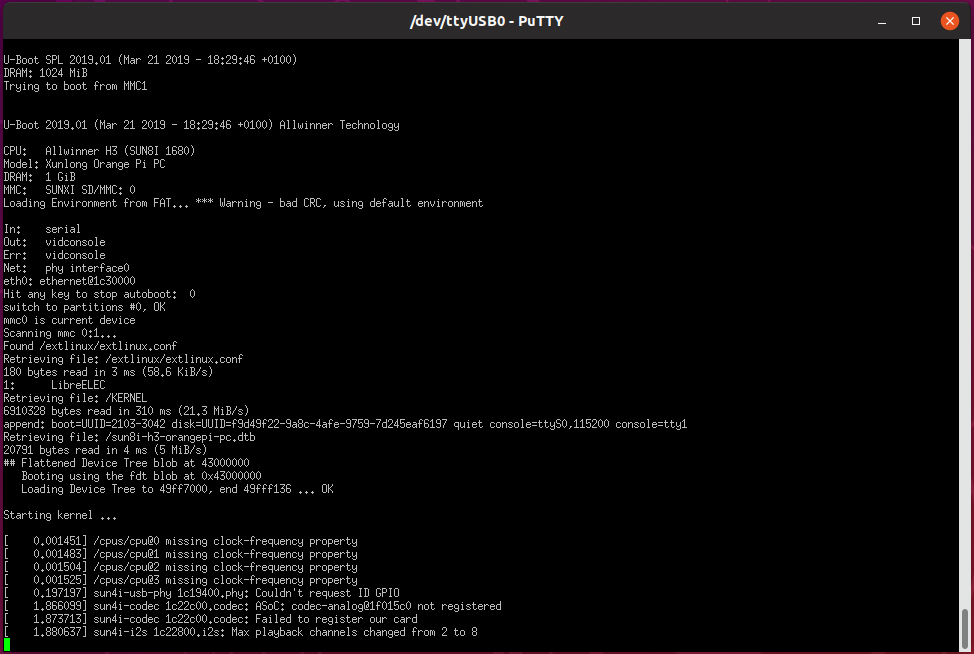Click the sun8i-h3-orangepi-pc.dtb file line
974x654 pixels.
pos(129,437)
